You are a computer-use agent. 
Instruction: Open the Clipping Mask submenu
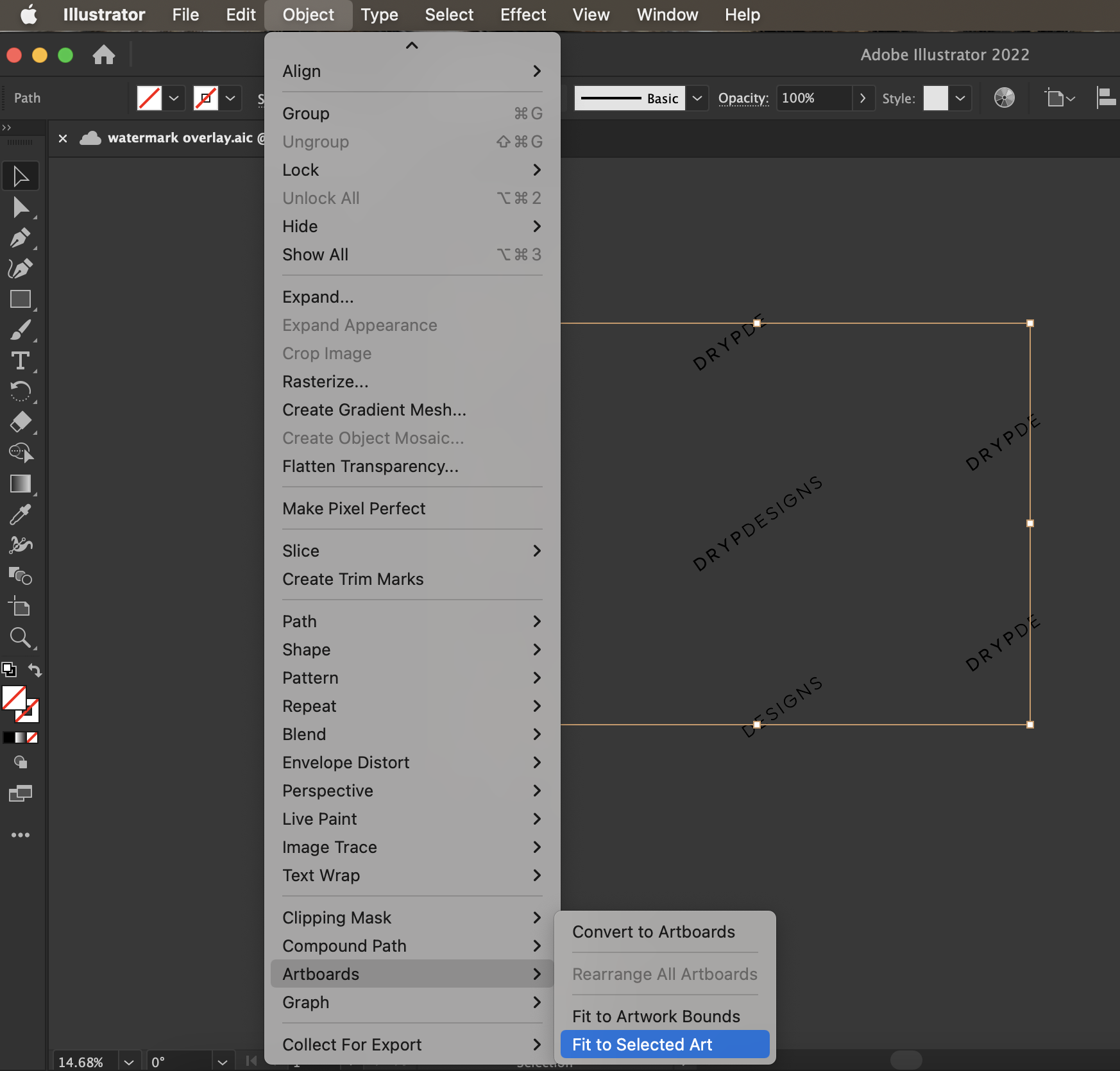[x=412, y=918]
